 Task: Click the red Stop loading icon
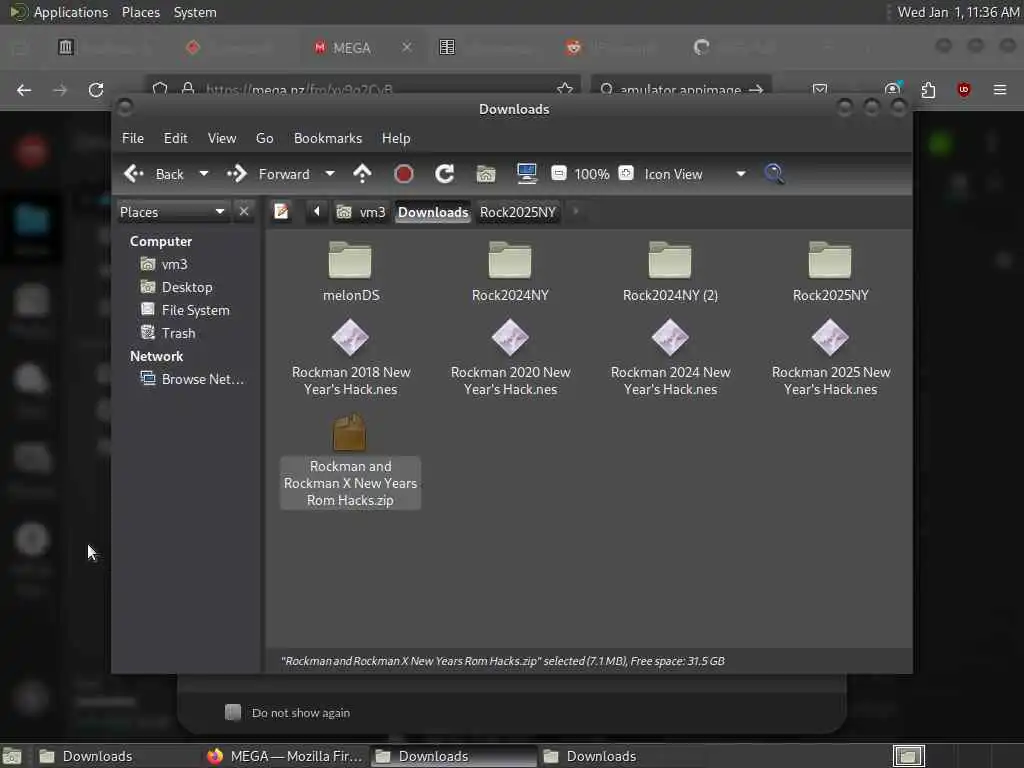pyautogui.click(x=404, y=174)
